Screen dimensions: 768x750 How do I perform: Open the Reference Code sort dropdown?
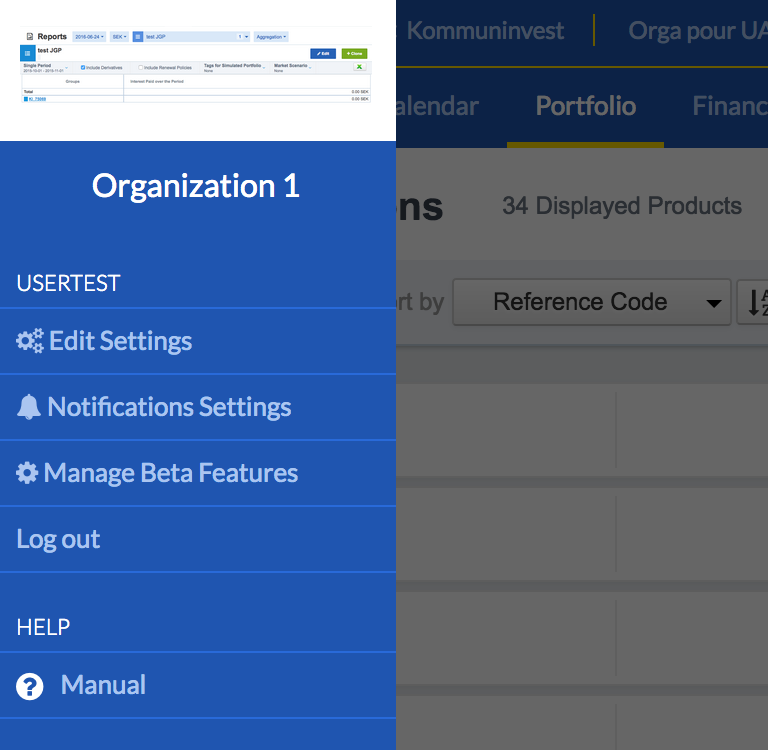tap(592, 302)
